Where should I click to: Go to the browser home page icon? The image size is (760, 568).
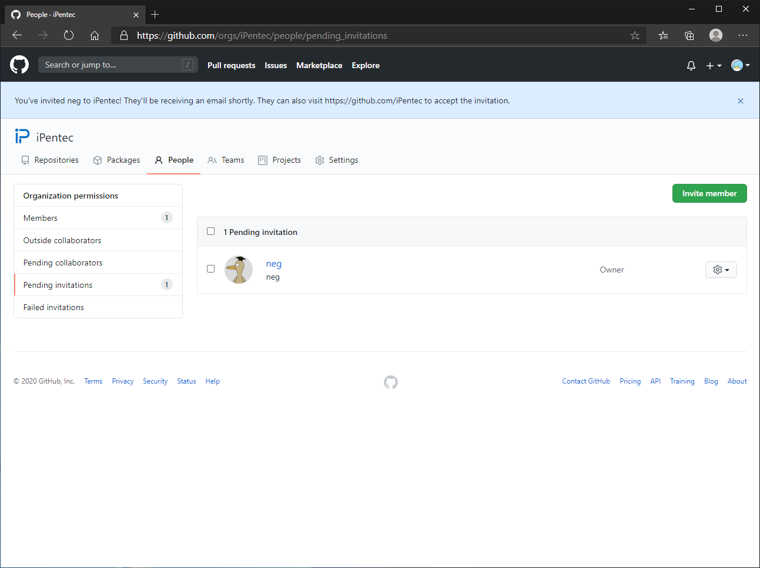95,35
